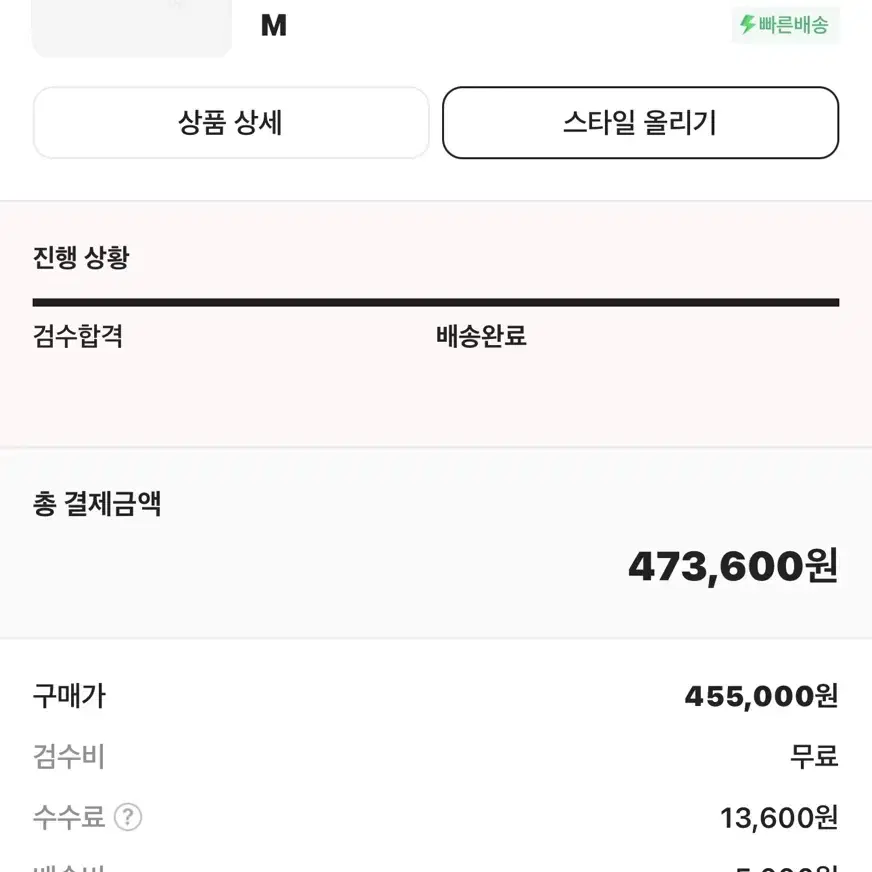Click the 455,000원 purchase price
872x872 pixels.
(761, 696)
